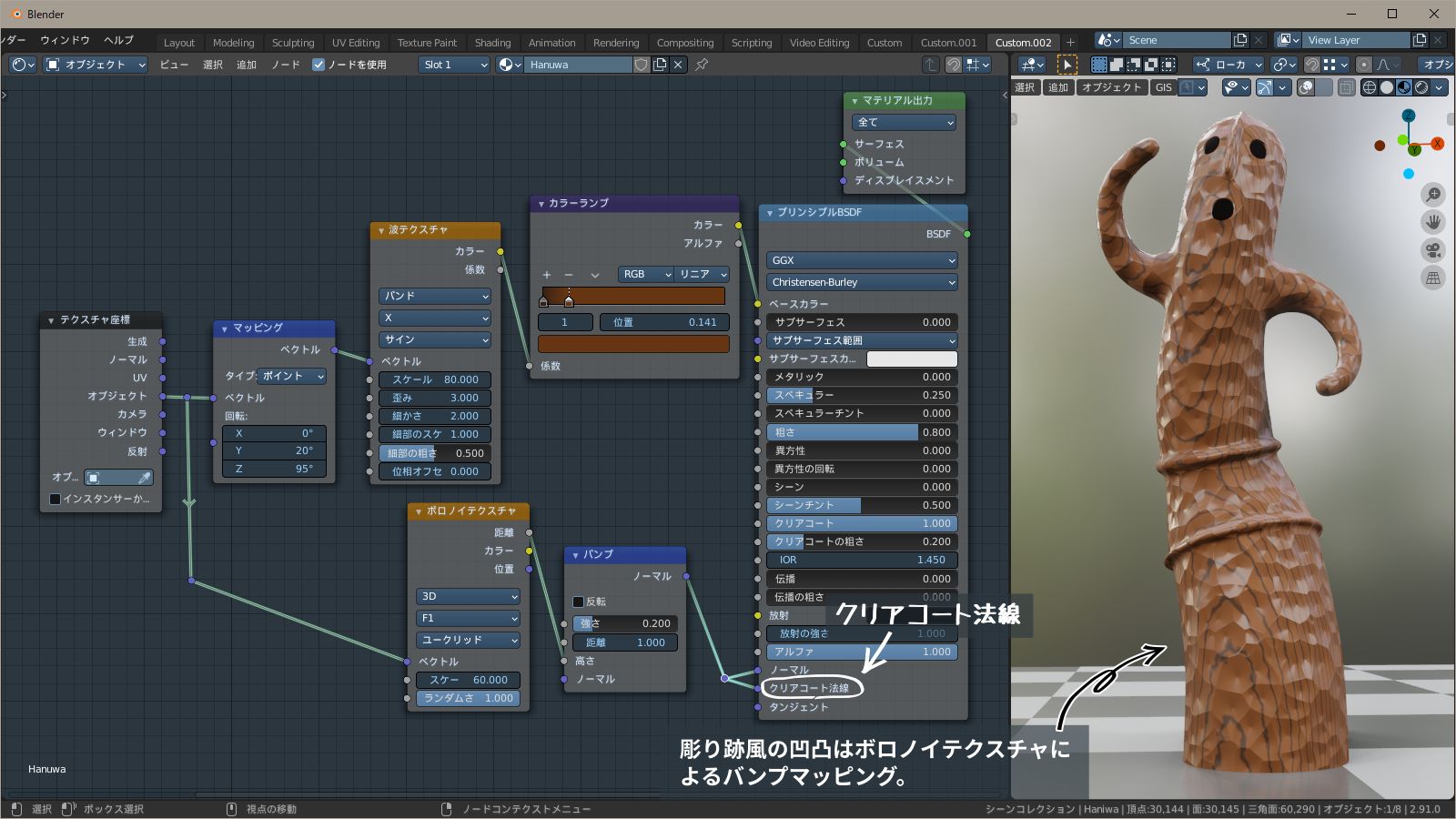Viewport: 1456px width, 819px height.
Task: Check the 反転 checkbox in the bump node
Action: tap(578, 602)
